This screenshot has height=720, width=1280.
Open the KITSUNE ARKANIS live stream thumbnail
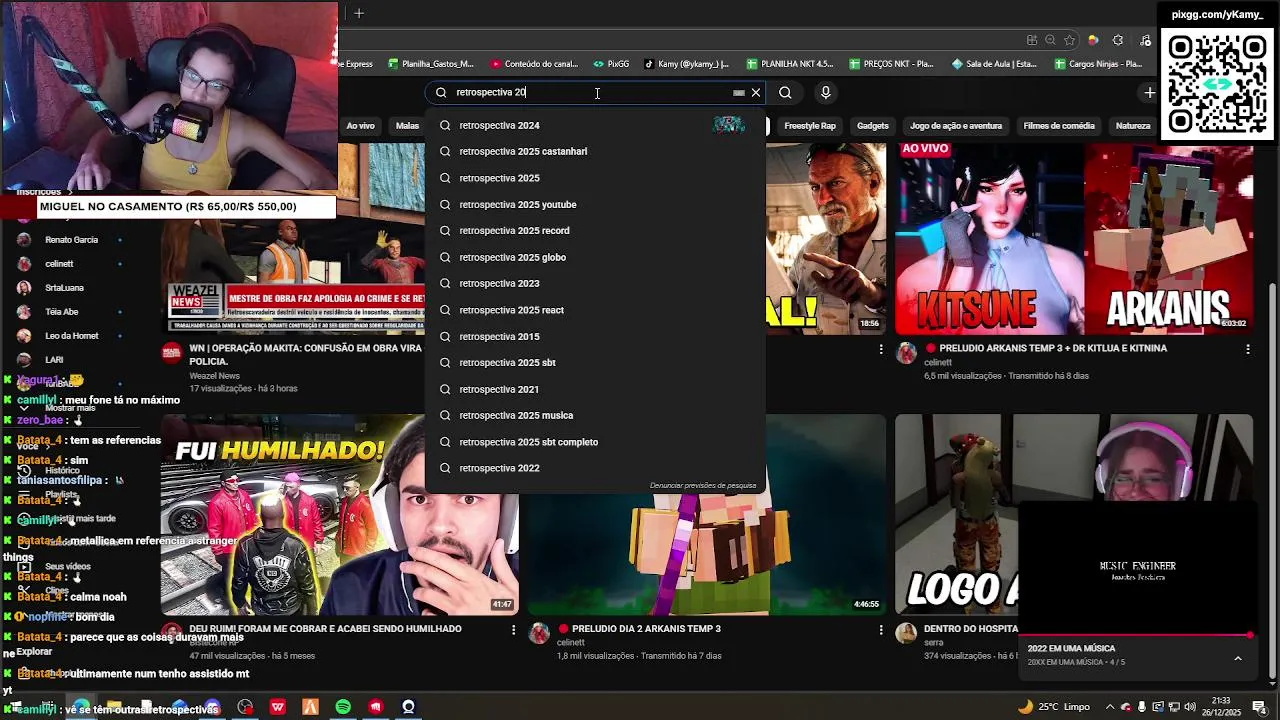[x=1074, y=239]
